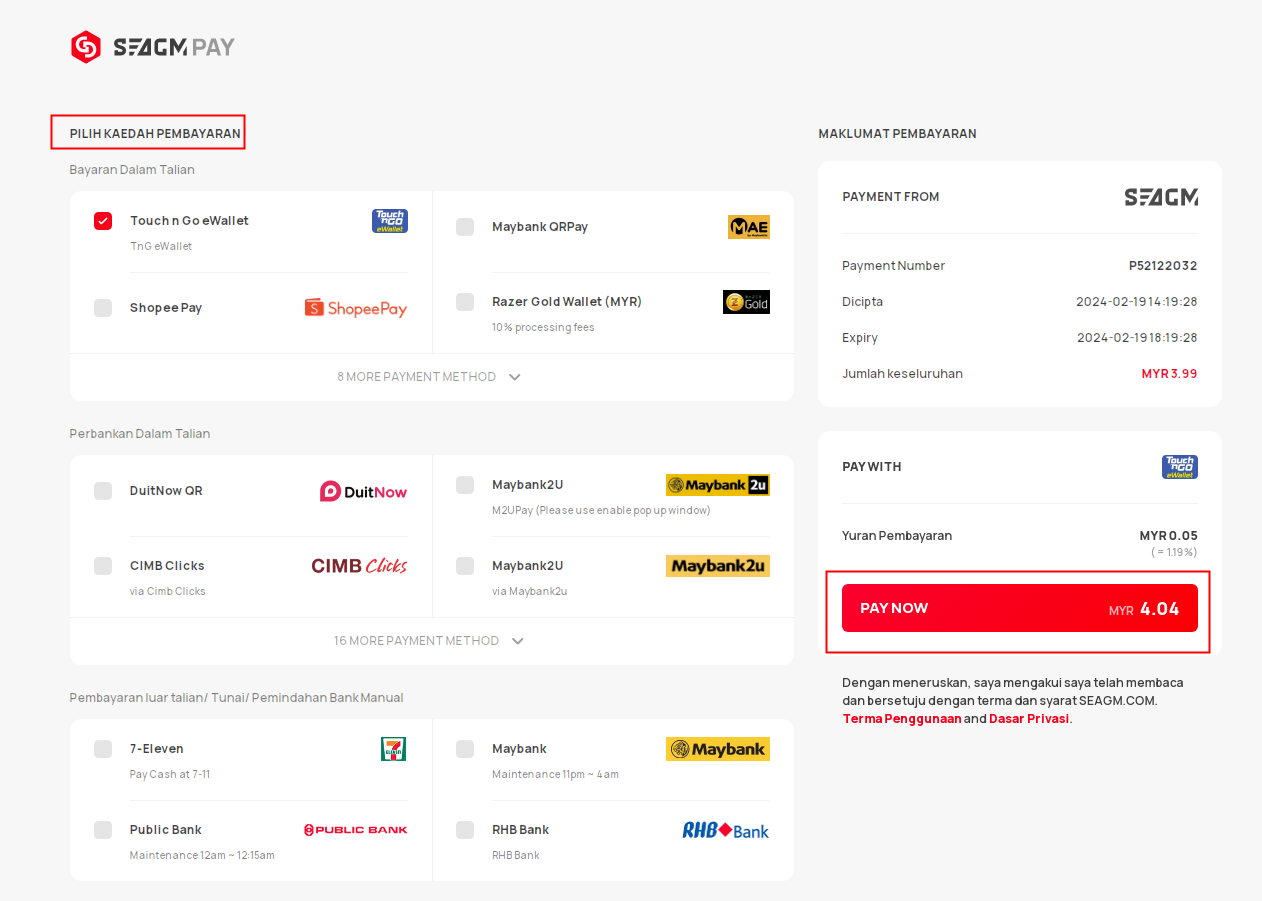The width and height of the screenshot is (1262, 901).
Task: Click the yellow Maybank logo in offline section
Action: 718,749
